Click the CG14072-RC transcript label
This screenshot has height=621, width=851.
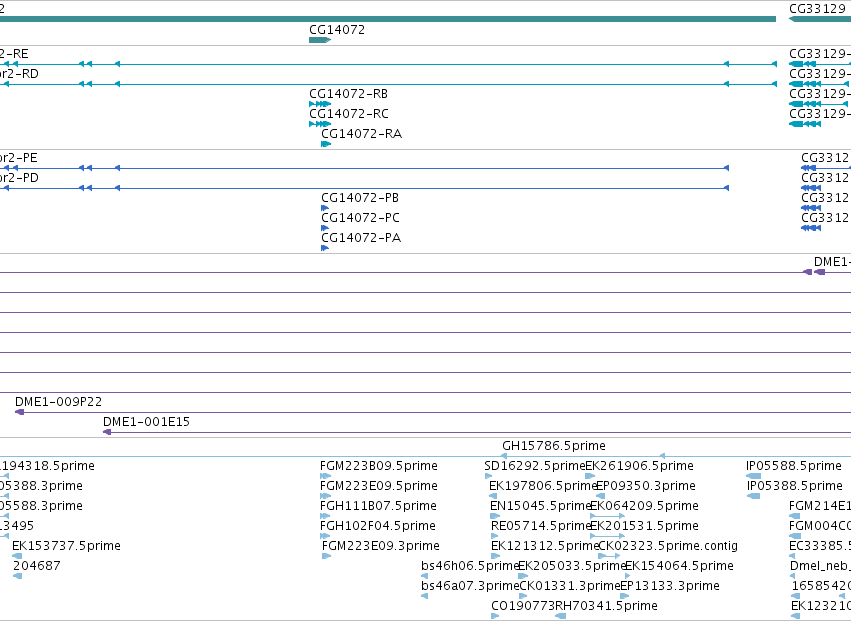point(349,114)
